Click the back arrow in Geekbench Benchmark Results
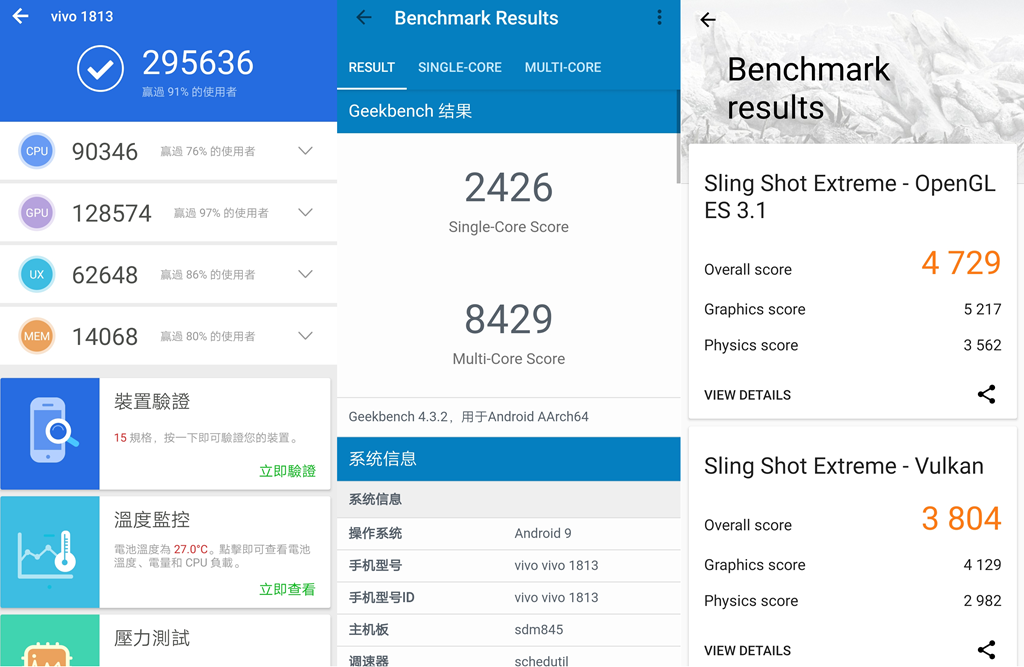1024x667 pixels. tap(364, 18)
